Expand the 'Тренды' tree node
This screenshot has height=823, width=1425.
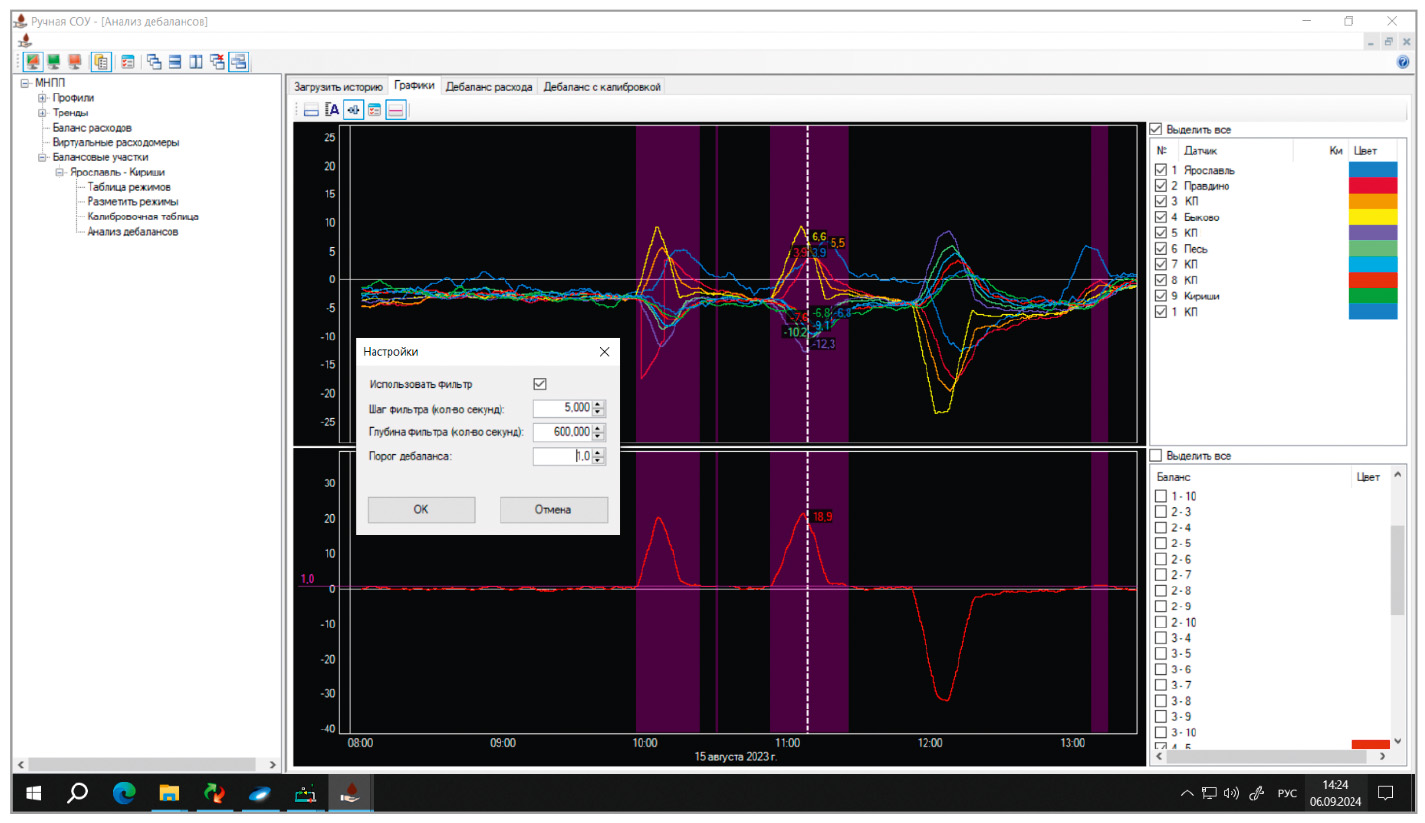pos(42,113)
